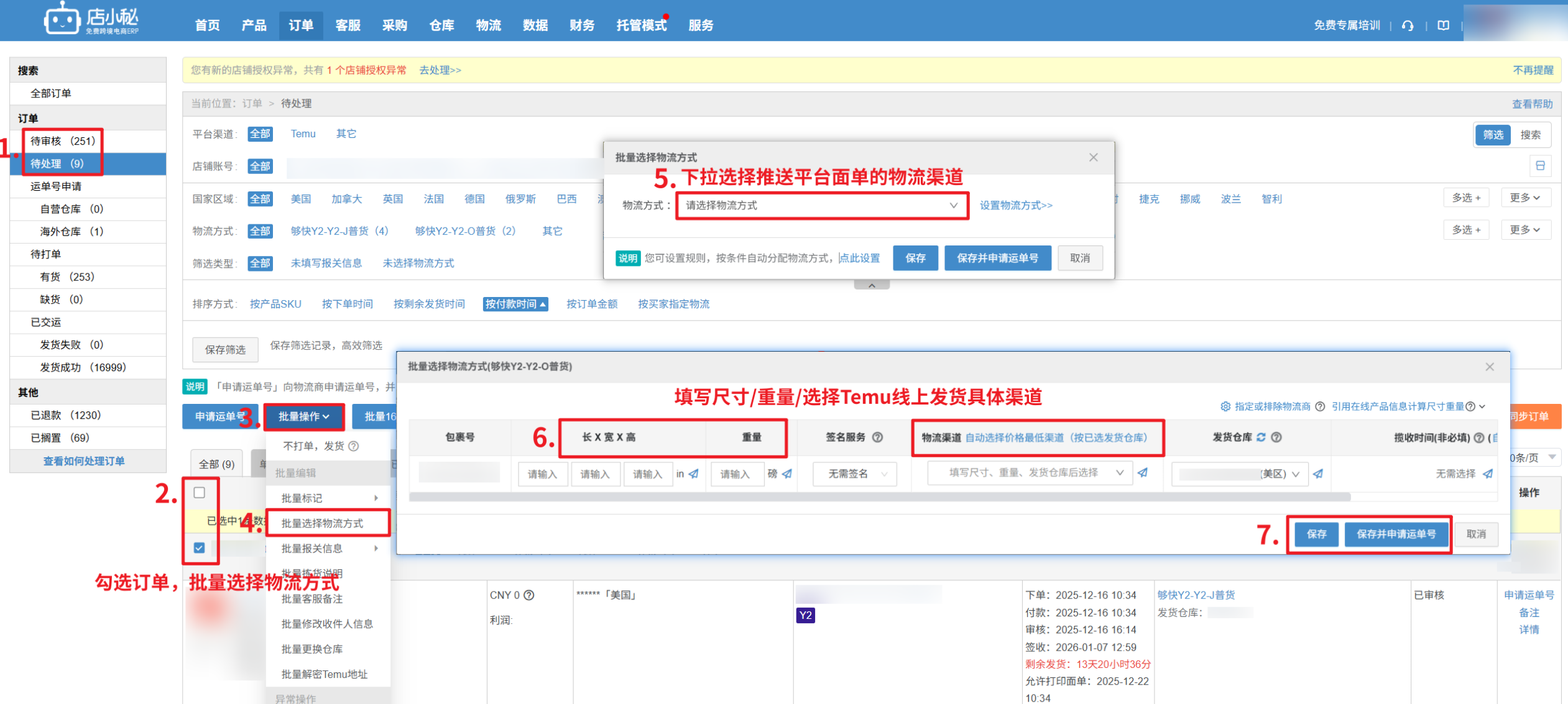Select 批量选择物流方式 menu entry
Screen dimensions: 1568x704
(323, 523)
